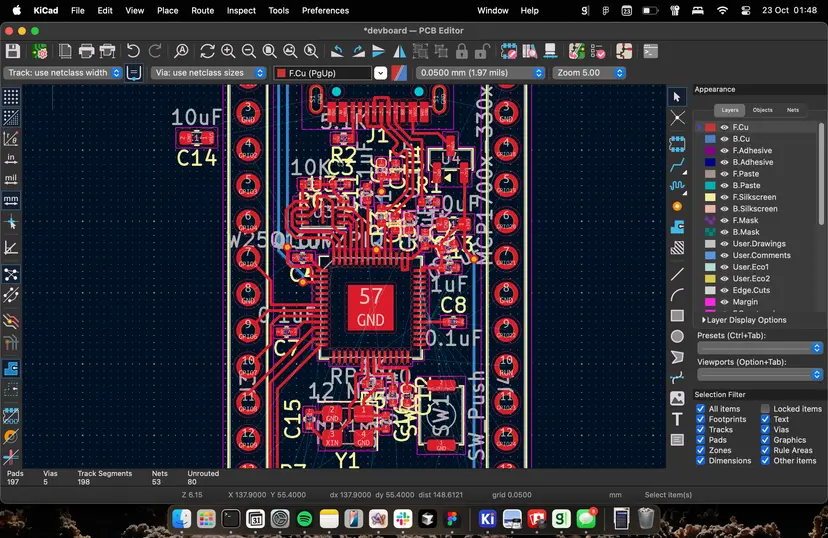Open the Zoom 5.00 dropdown

(x=589, y=73)
